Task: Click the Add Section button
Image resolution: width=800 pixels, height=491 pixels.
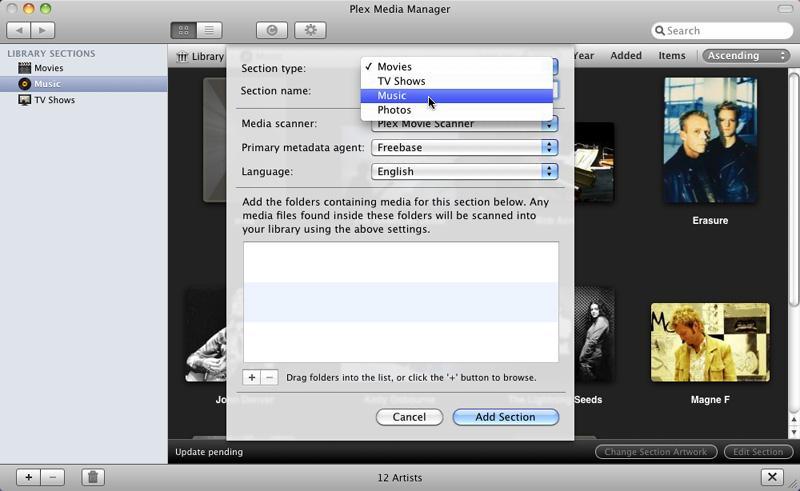Action: (x=506, y=417)
